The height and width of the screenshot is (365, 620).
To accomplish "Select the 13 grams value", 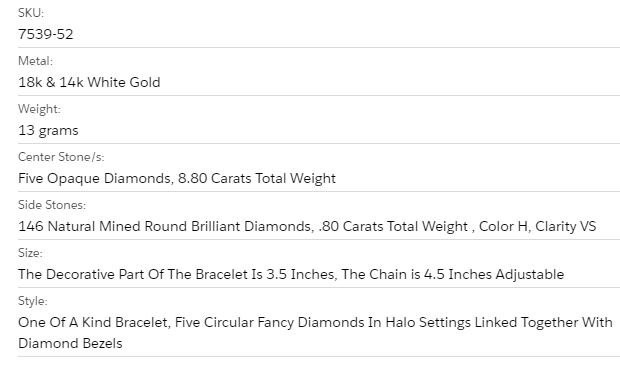I will coord(48,130).
